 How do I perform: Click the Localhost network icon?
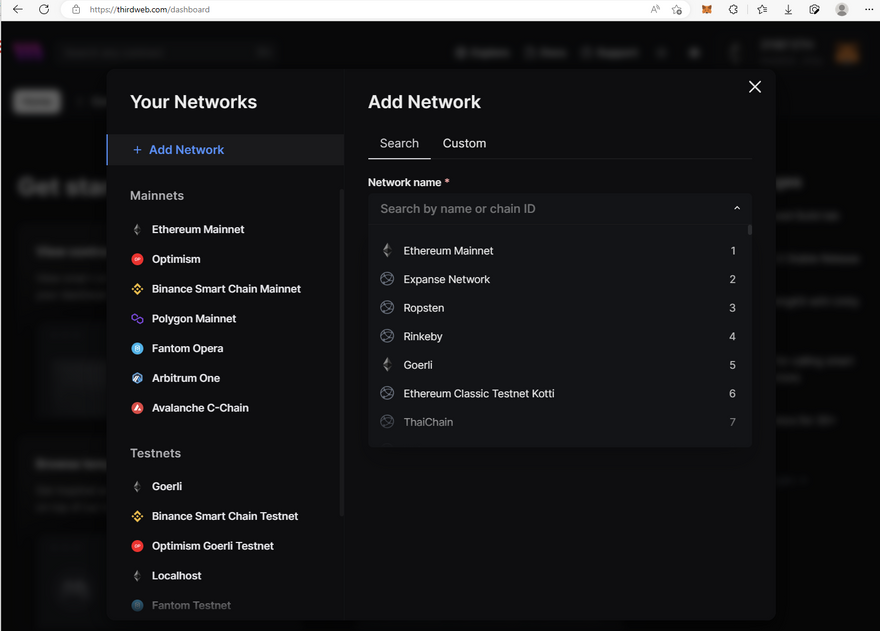click(137, 575)
